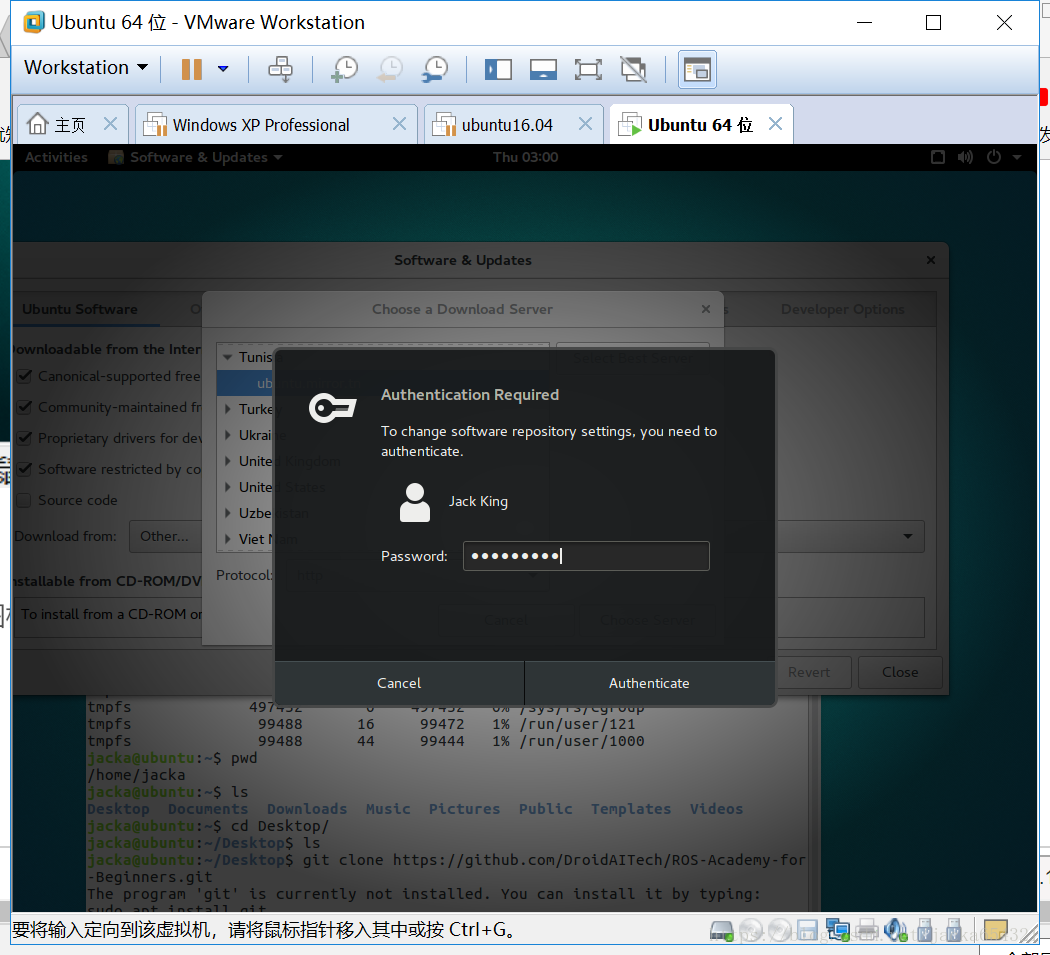
Task: Click the hard disk device icon in status bar
Action: click(722, 930)
